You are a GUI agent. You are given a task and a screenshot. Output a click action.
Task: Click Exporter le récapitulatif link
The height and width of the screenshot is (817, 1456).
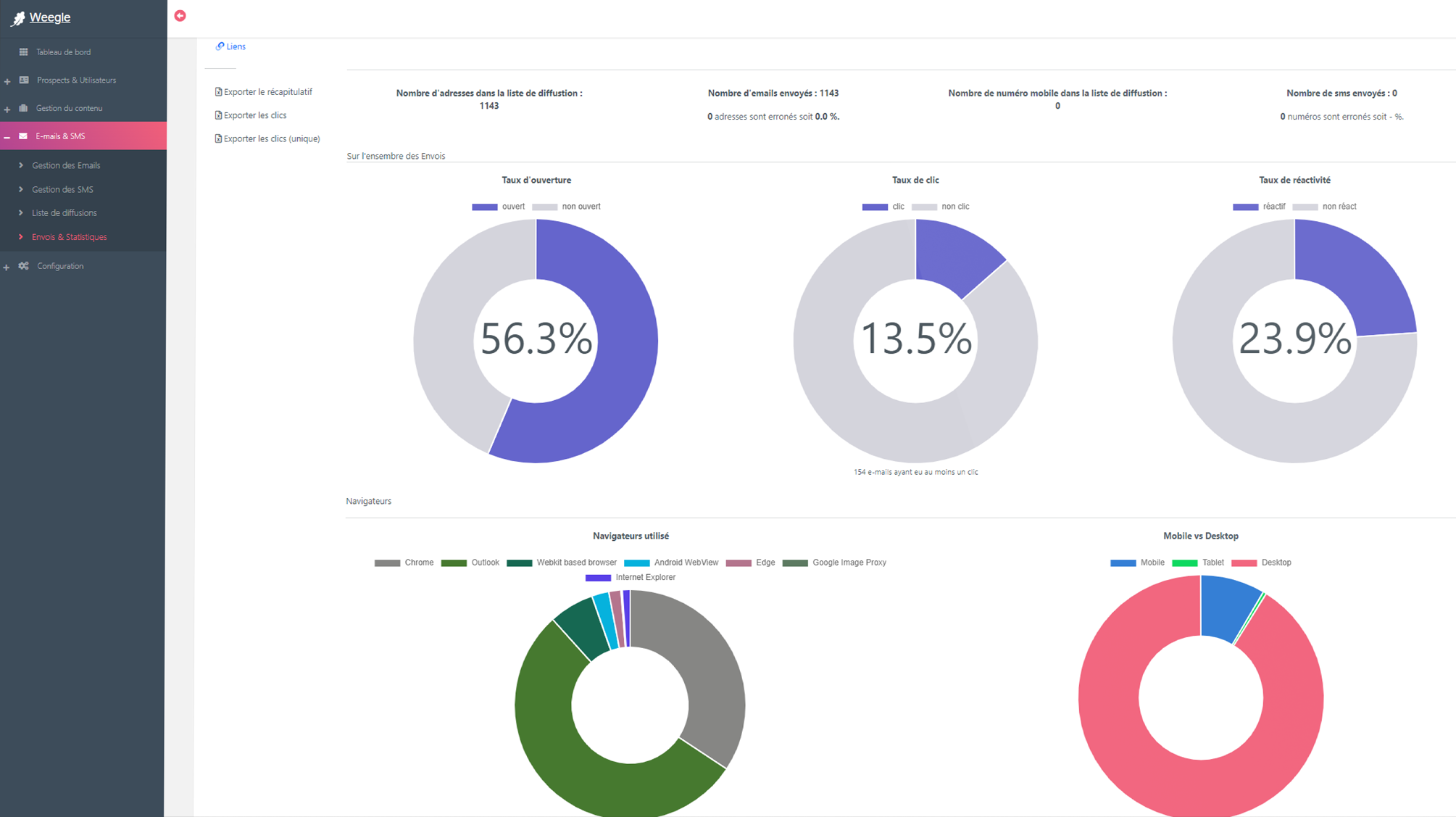coord(267,92)
